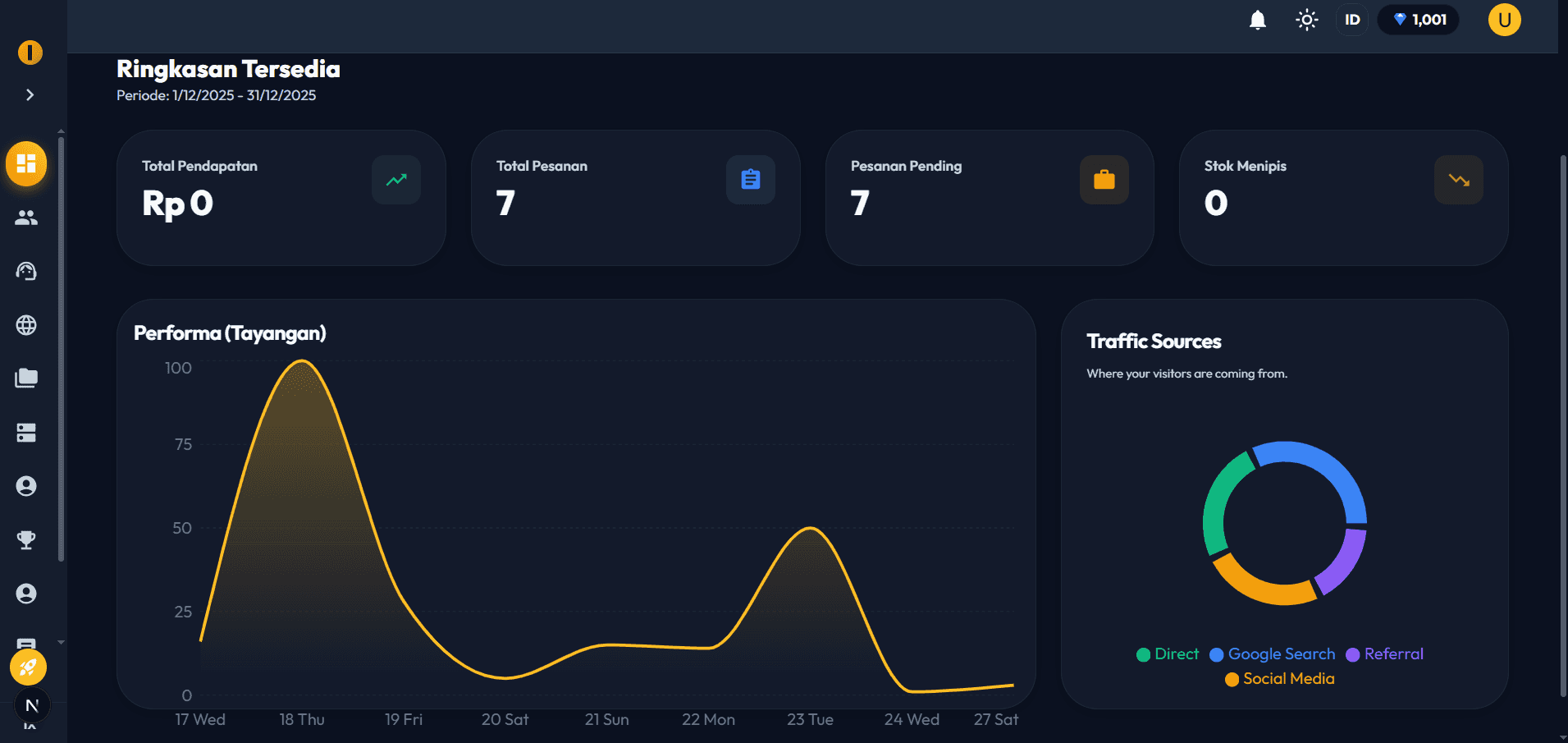Expand the sidebar with the chevron arrow
This screenshot has height=743, width=1568.
click(x=30, y=94)
